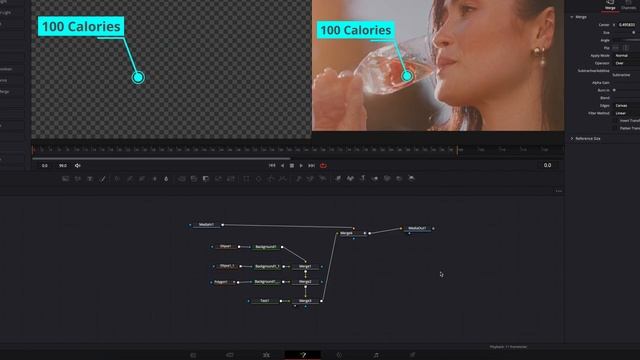
Task: Toggle Flip vertically in the Inspector
Action: (x=626, y=48)
